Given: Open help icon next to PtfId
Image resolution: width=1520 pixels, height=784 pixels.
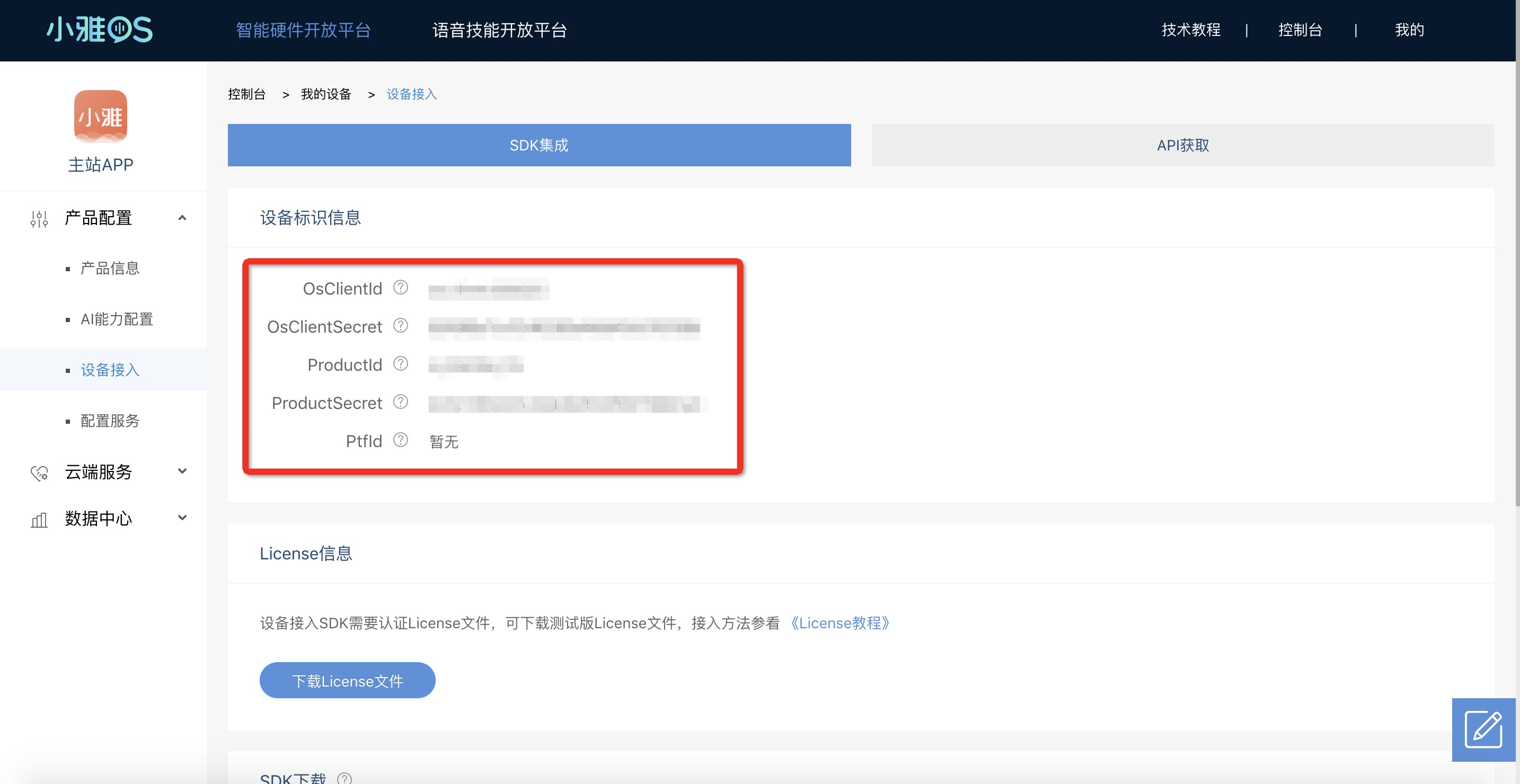Looking at the screenshot, I should (x=401, y=440).
